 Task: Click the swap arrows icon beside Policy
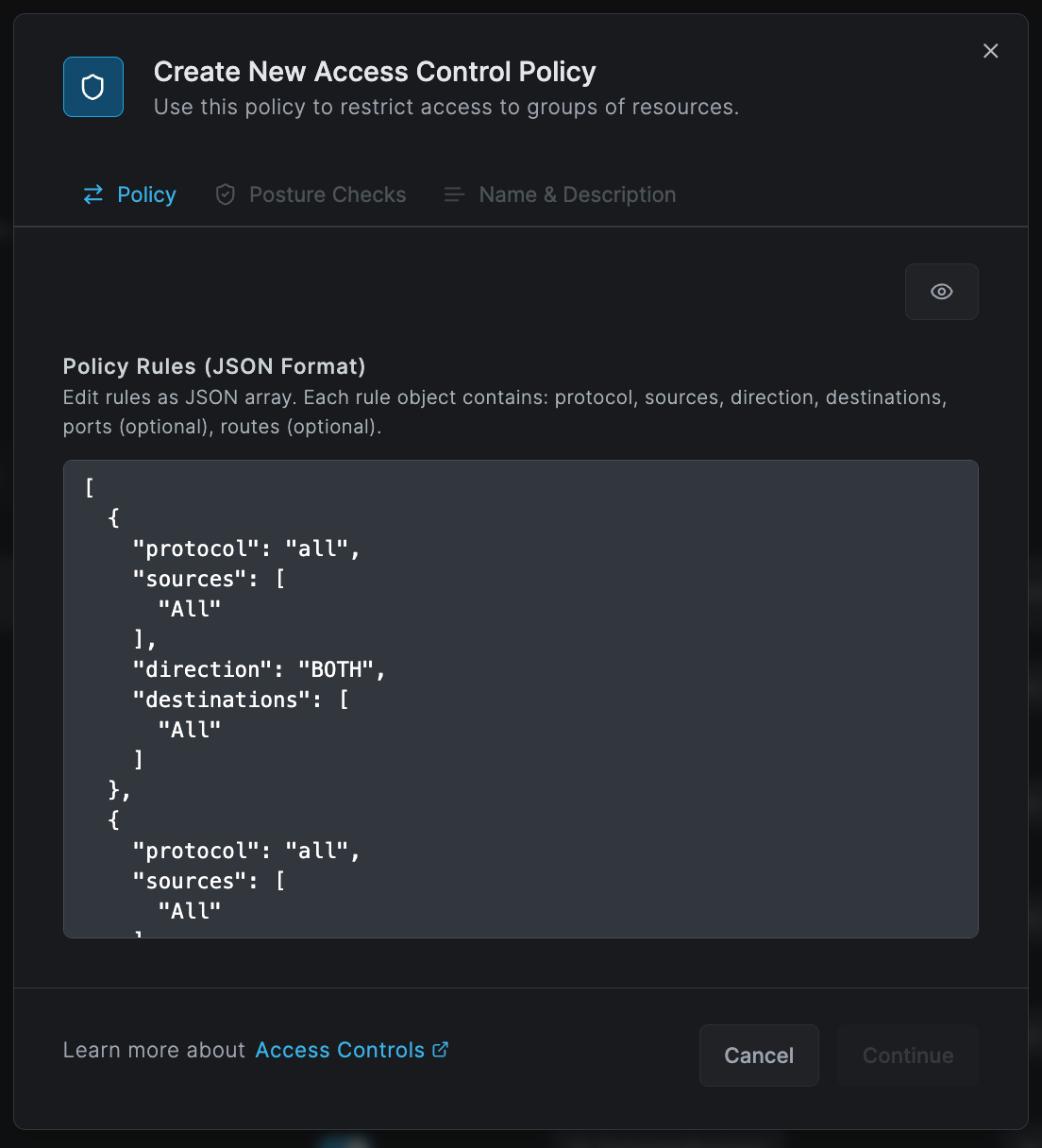click(x=93, y=194)
